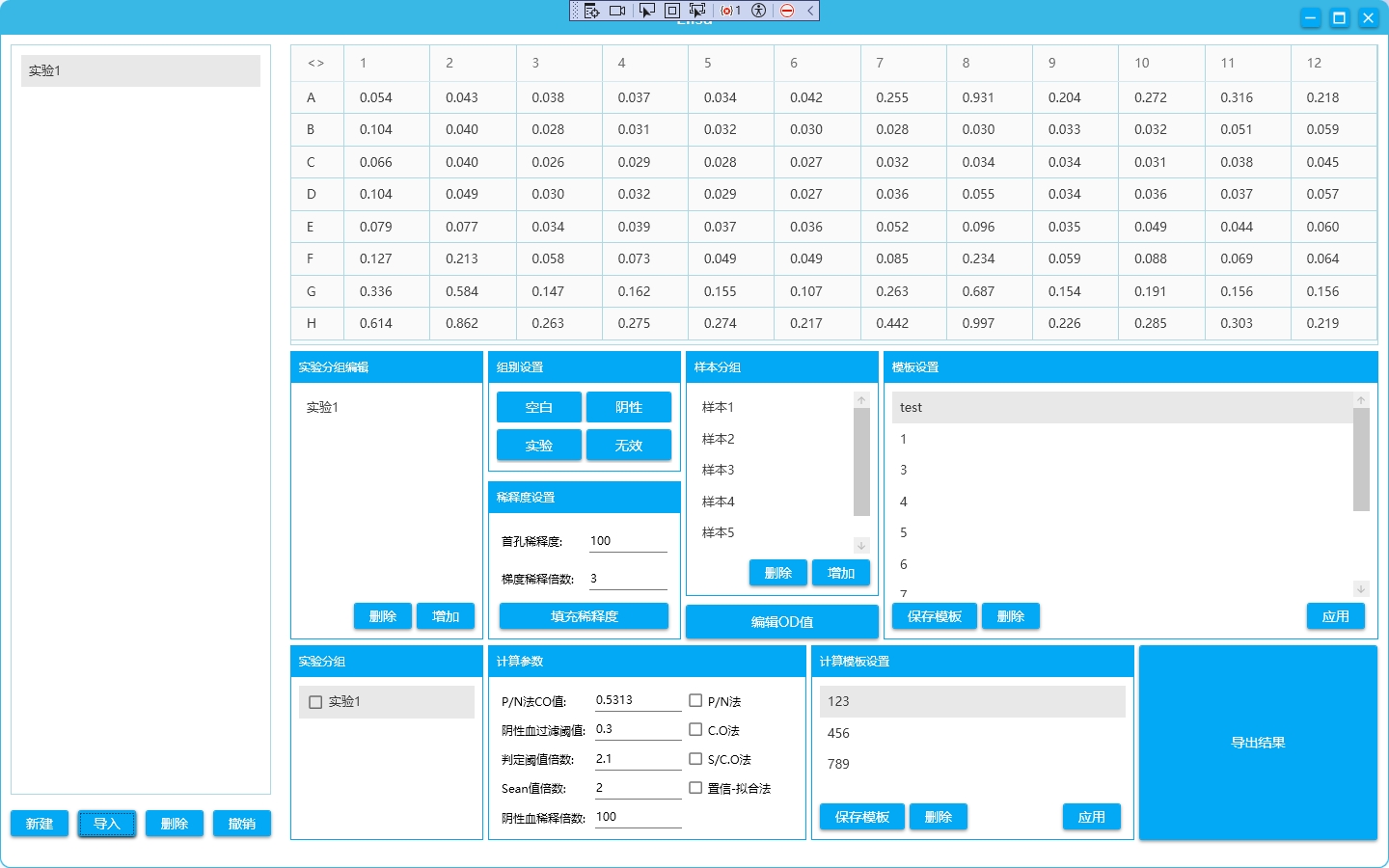1389x868 pixels.
Task: Focus the 首孔稀释度 input field
Action: tap(628, 541)
